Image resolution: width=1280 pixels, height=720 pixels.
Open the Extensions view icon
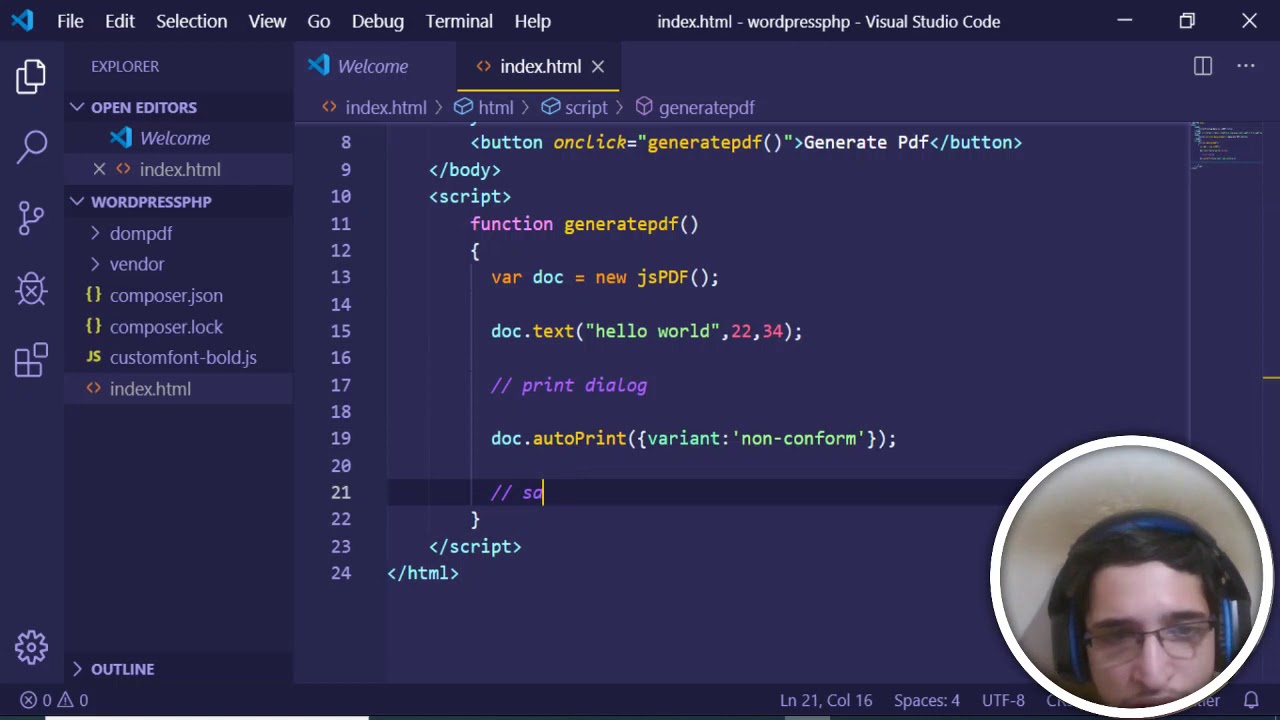[31, 360]
